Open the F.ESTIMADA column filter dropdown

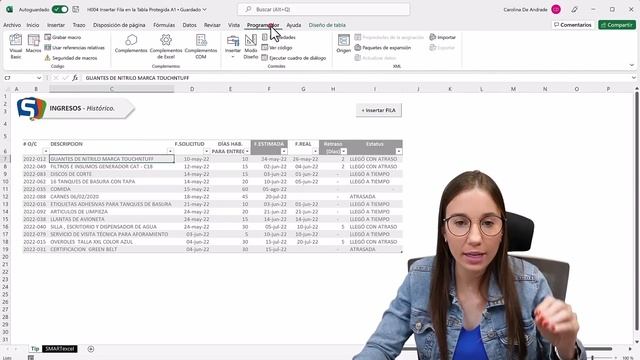pos(284,151)
